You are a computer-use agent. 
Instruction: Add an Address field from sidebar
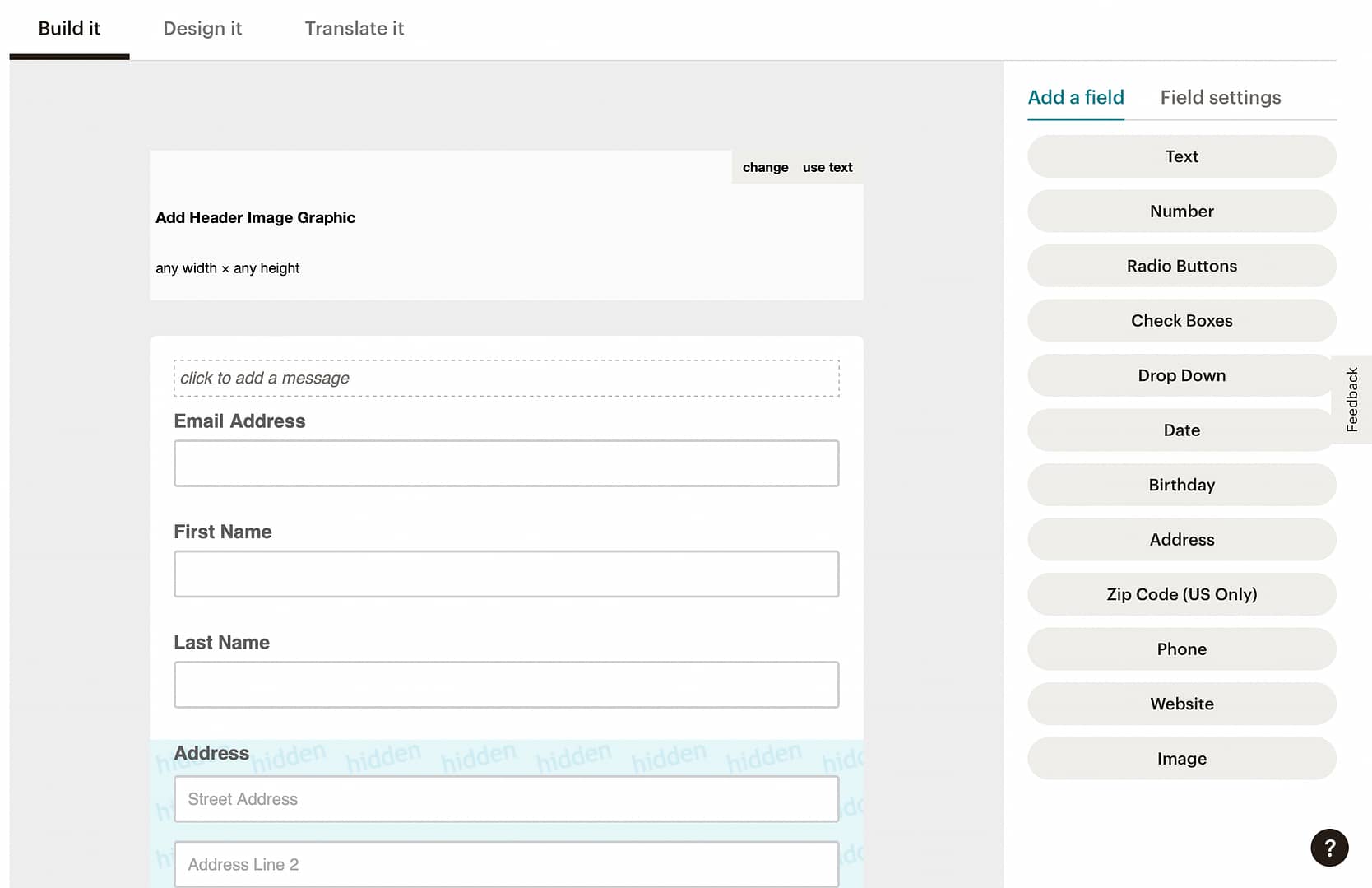(x=1182, y=540)
